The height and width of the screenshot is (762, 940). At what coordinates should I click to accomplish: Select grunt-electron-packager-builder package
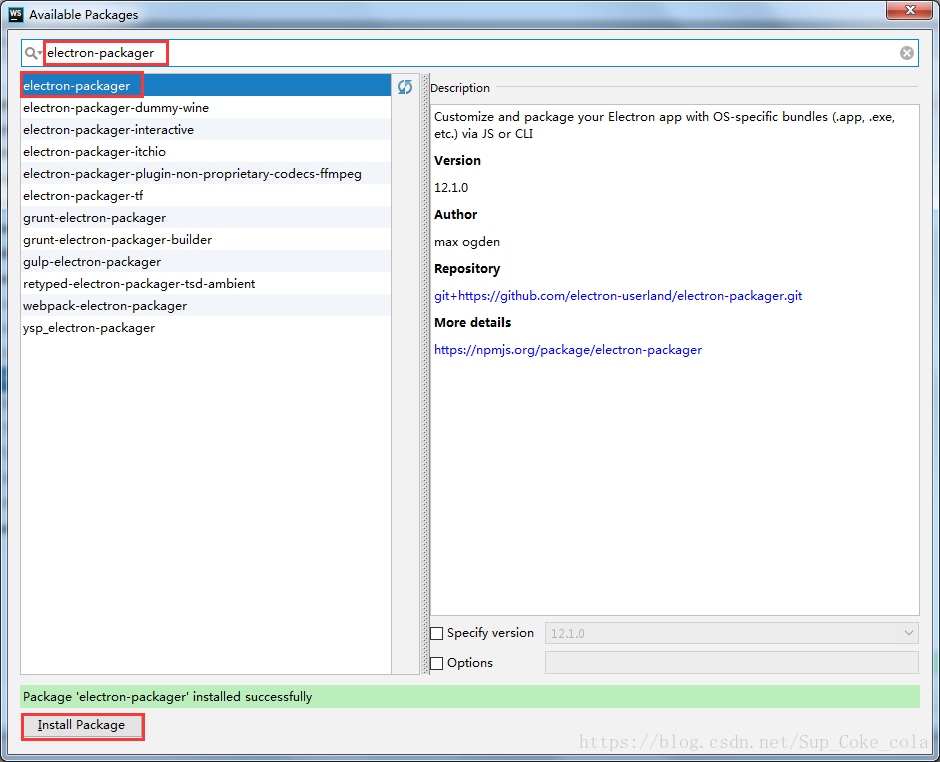click(x=206, y=239)
